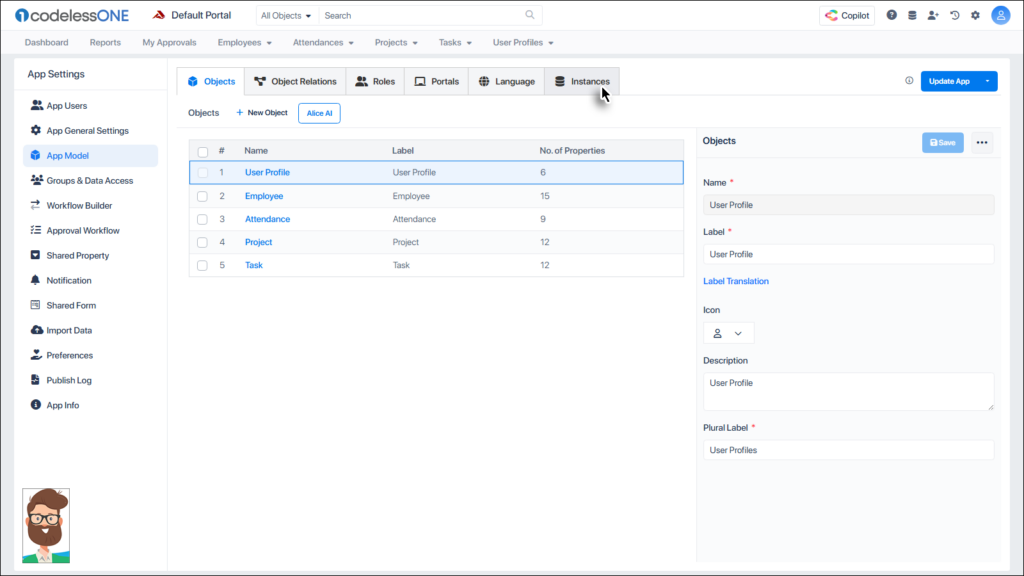Toggle the select-all checkbox in table header

coord(202,152)
